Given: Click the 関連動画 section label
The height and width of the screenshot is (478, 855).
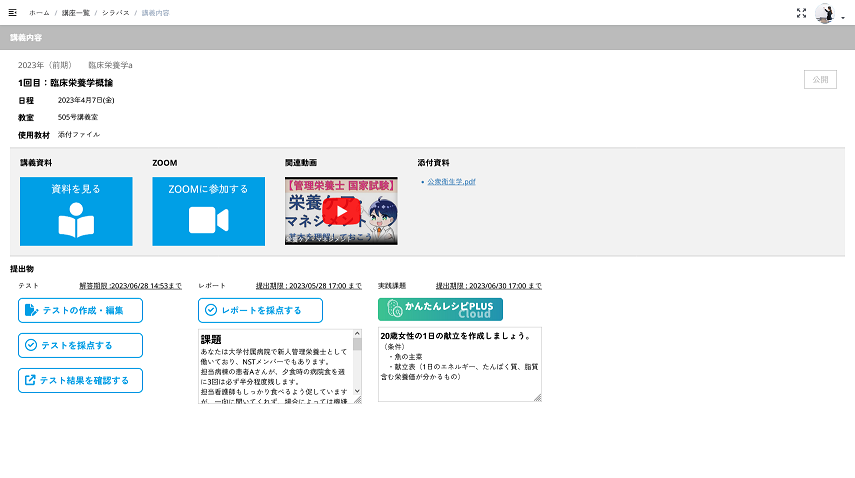Looking at the screenshot, I should [x=301, y=163].
